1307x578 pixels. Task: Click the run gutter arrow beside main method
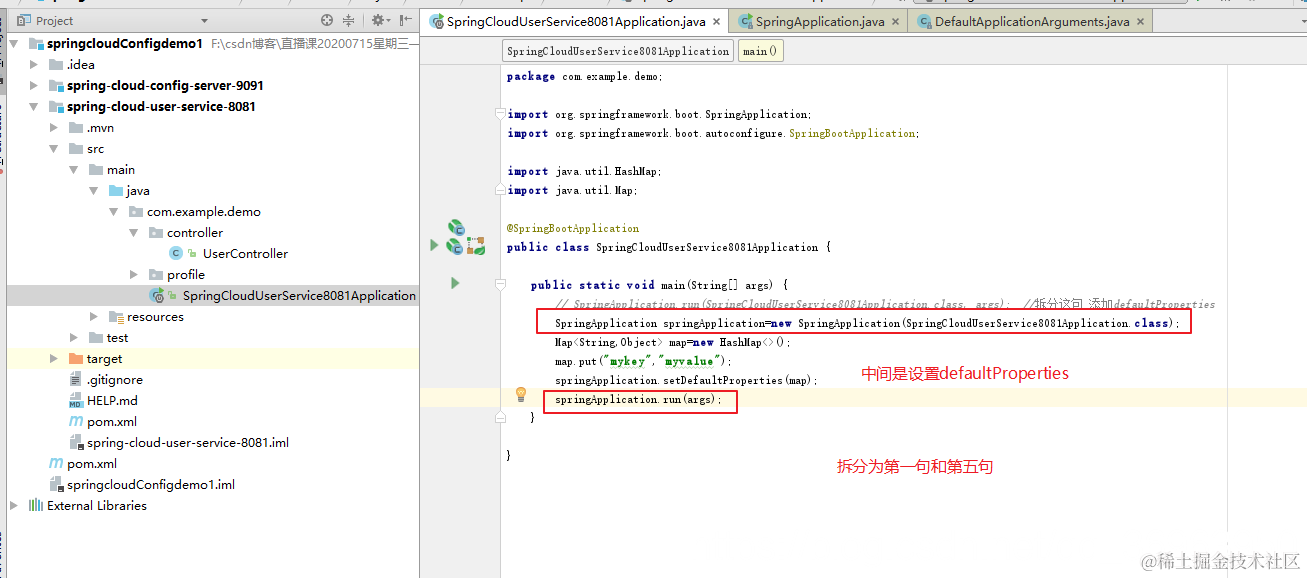(x=455, y=284)
